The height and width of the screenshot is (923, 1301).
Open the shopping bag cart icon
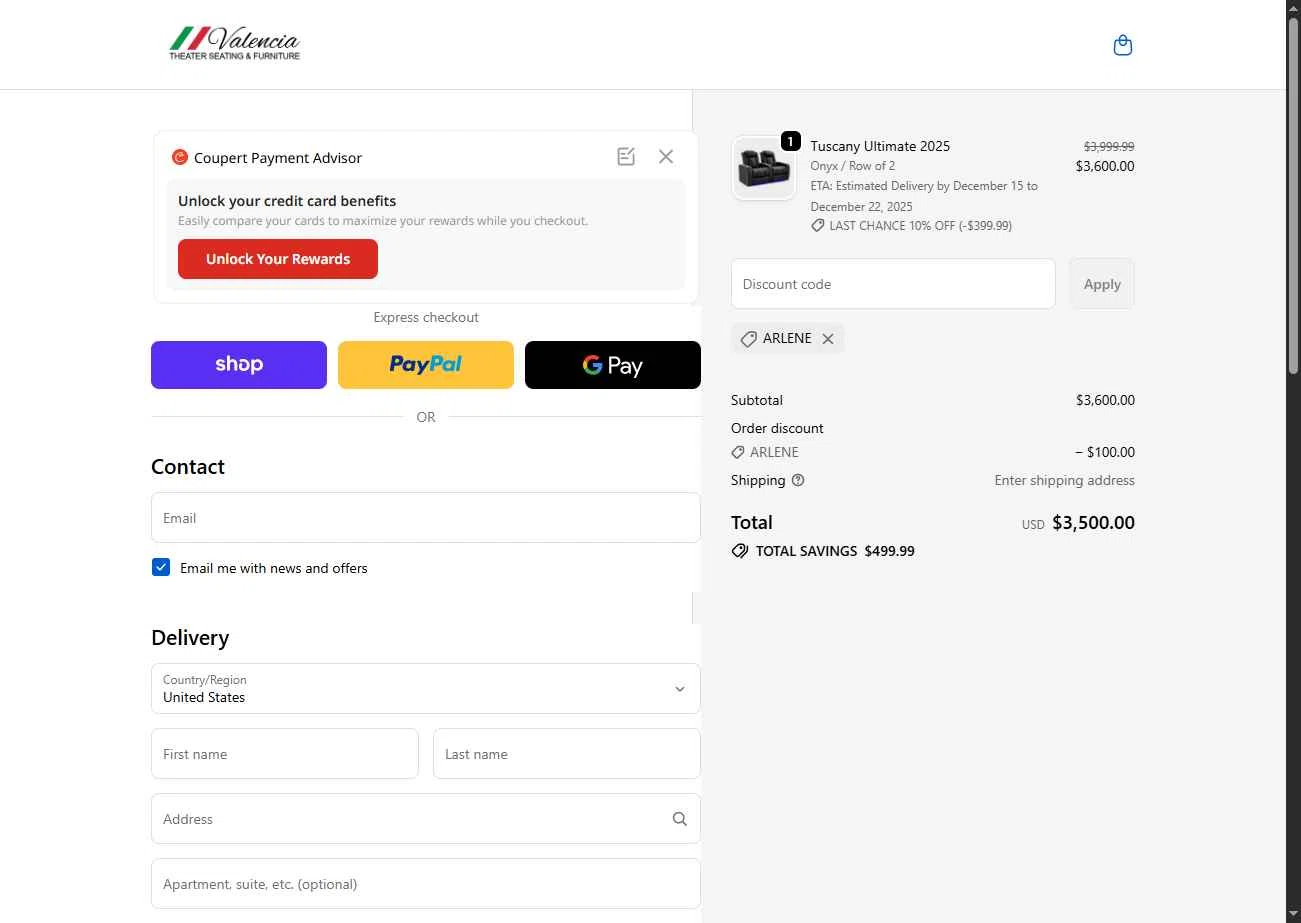1123,45
